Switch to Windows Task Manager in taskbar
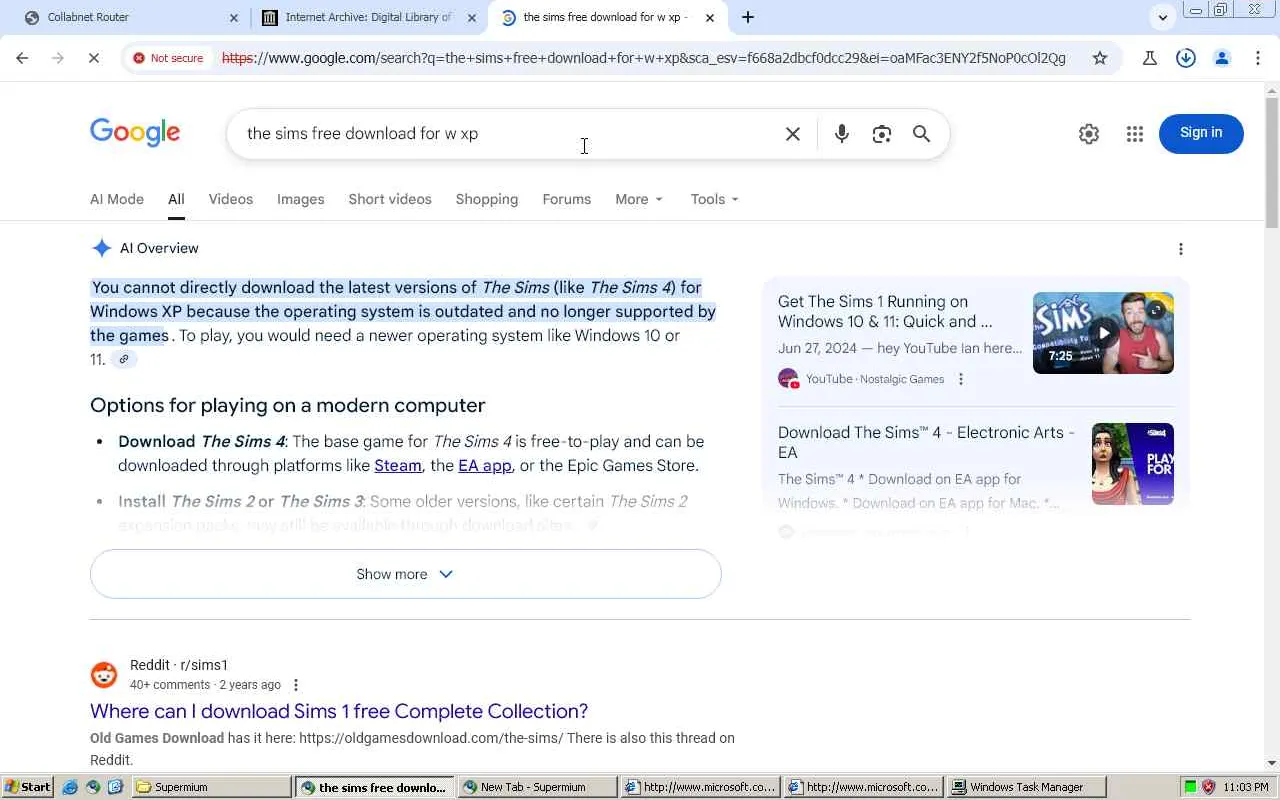Viewport: 1280px width, 800px height. pyautogui.click(x=1026, y=787)
